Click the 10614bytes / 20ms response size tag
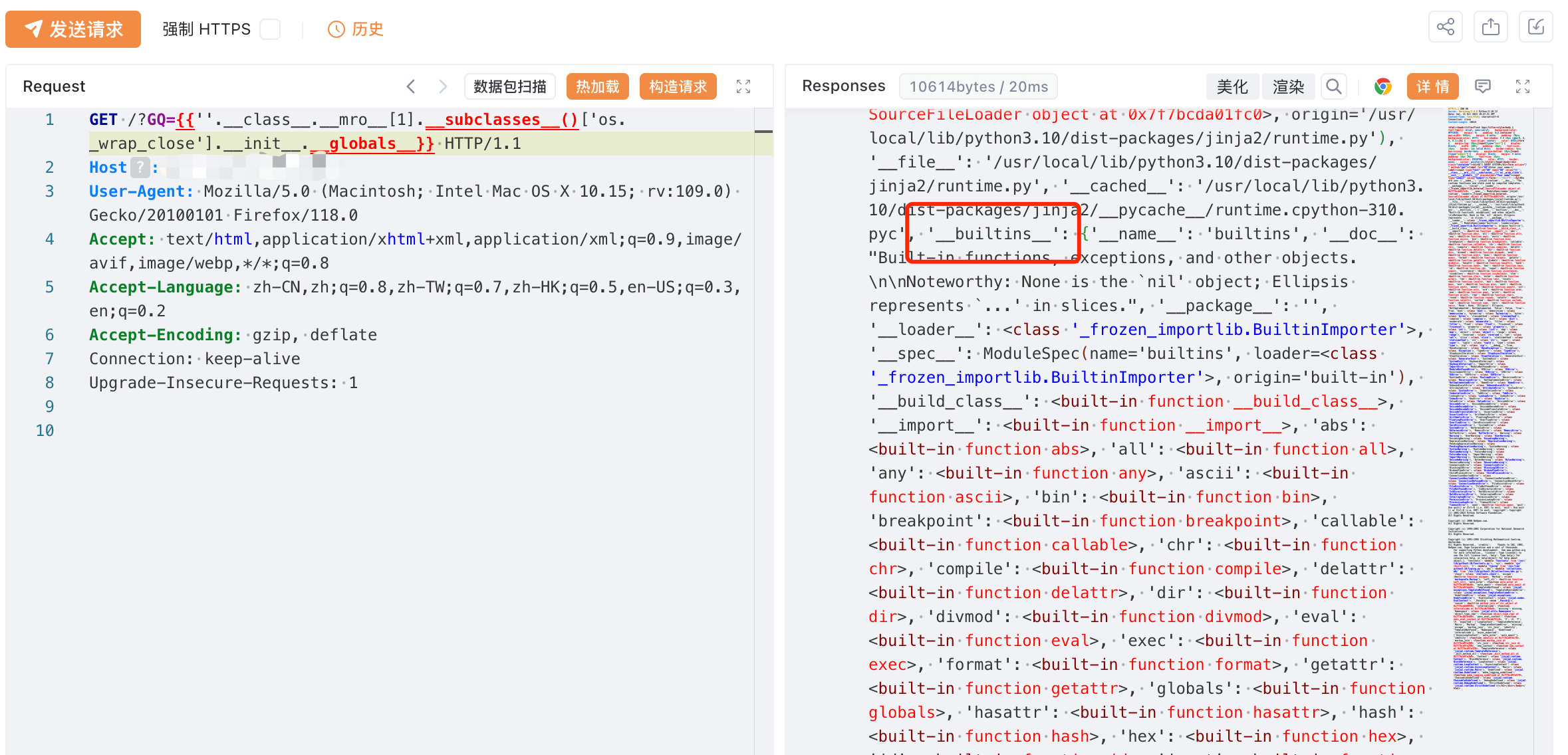Screen dimensions: 1568x755 pos(979,86)
